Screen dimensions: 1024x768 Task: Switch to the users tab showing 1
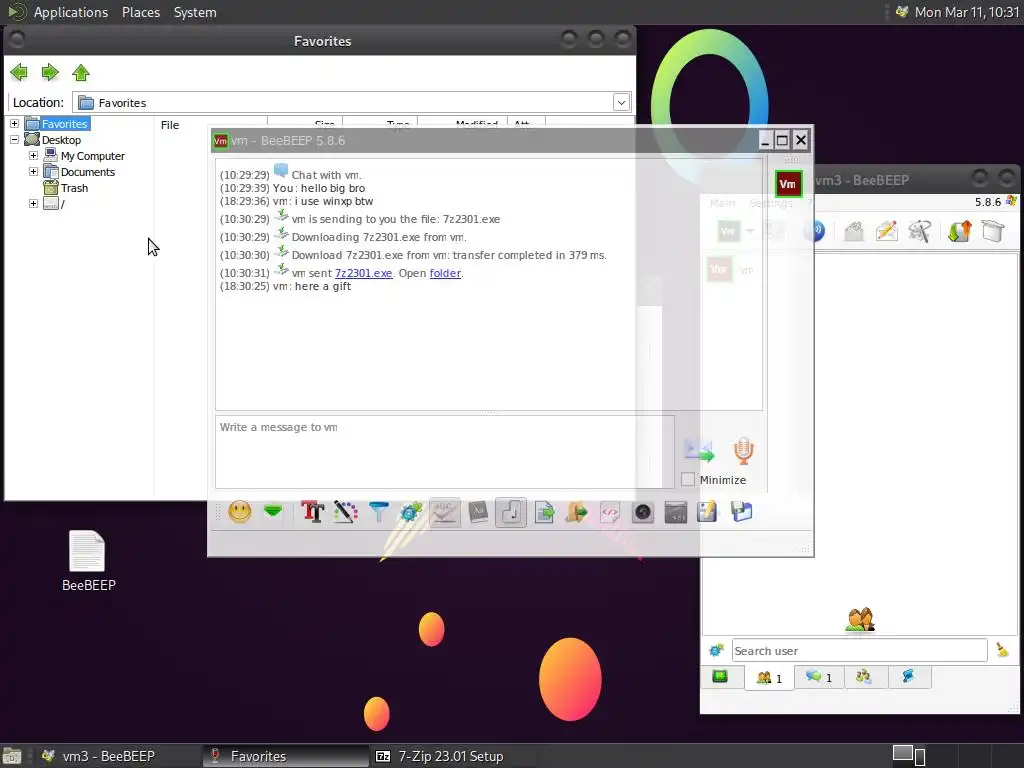click(769, 677)
